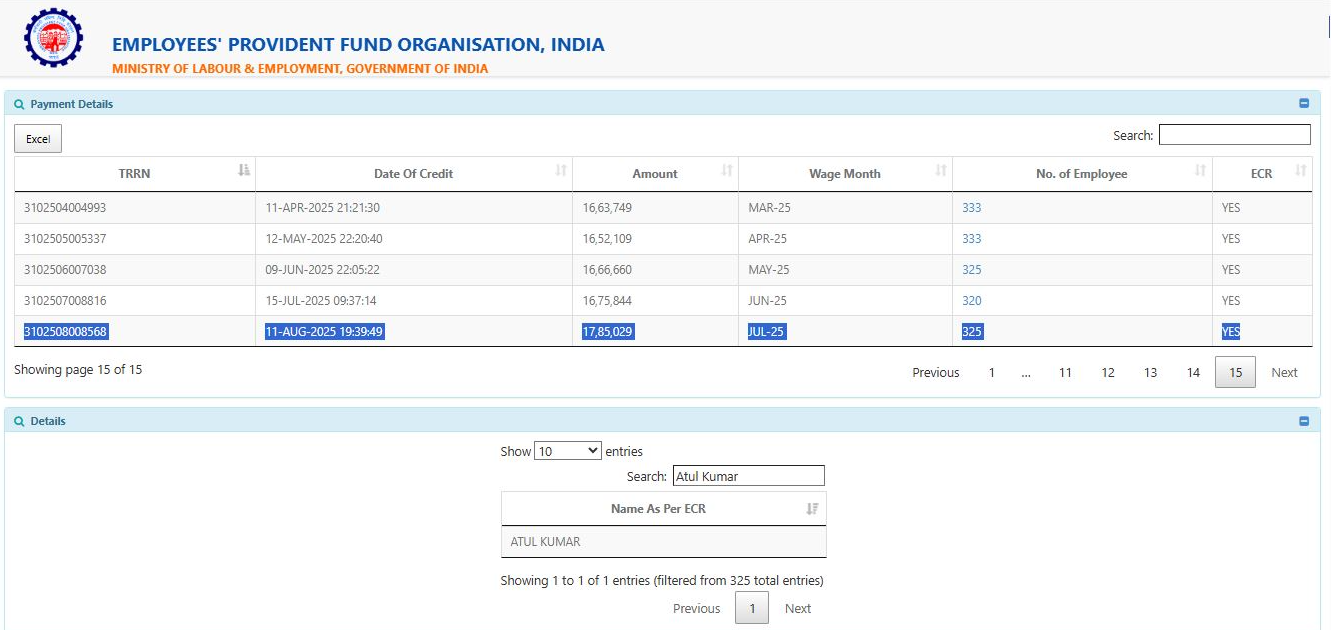Screen dimensions: 1331x630
Task: Sort by Wage Month column
Action: (x=844, y=173)
